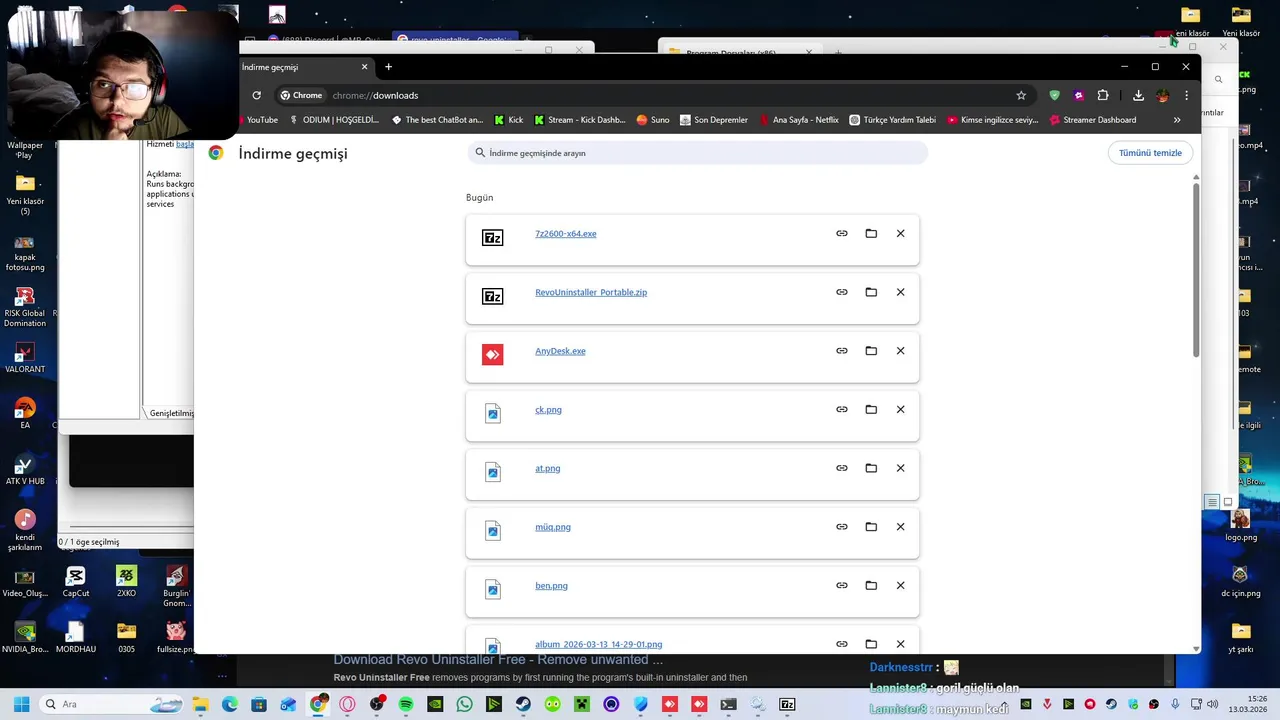Image resolution: width=1280 pixels, height=720 pixels.
Task: Show at.png in folder
Action: pyautogui.click(x=871, y=468)
